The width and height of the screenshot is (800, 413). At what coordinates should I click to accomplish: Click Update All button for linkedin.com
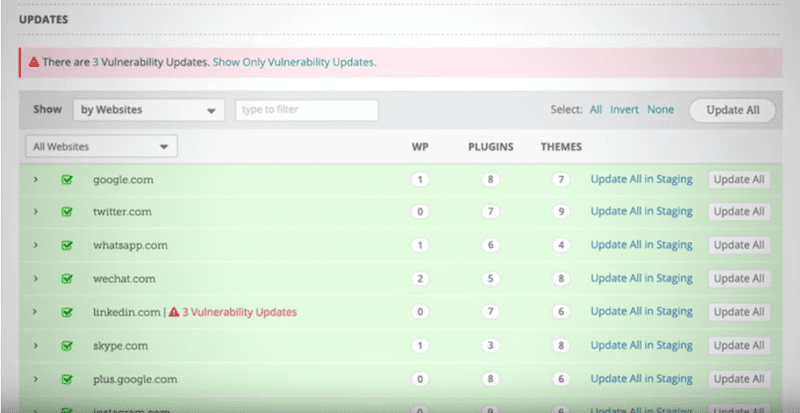click(x=739, y=312)
